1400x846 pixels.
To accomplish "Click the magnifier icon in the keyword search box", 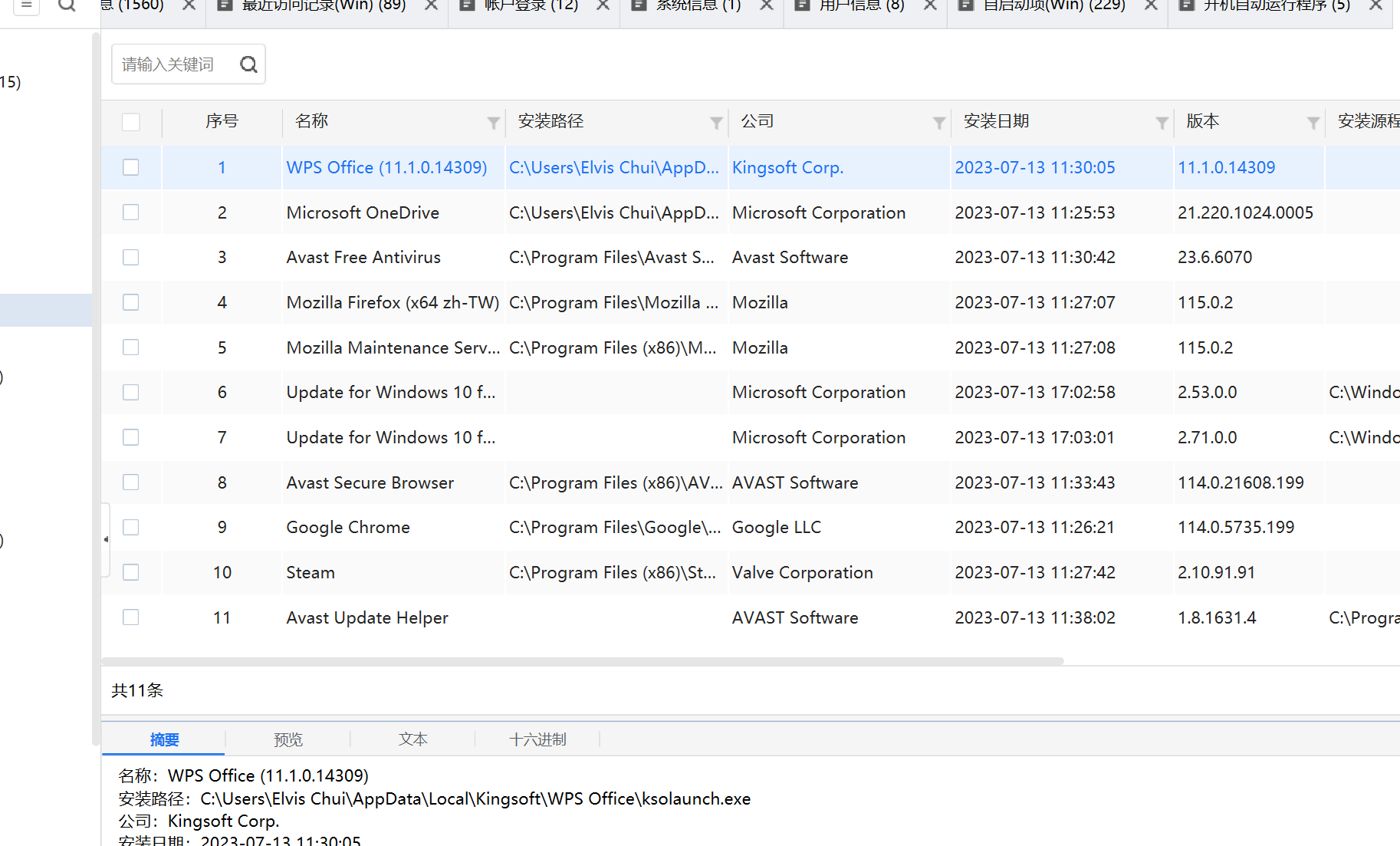I will click(248, 64).
